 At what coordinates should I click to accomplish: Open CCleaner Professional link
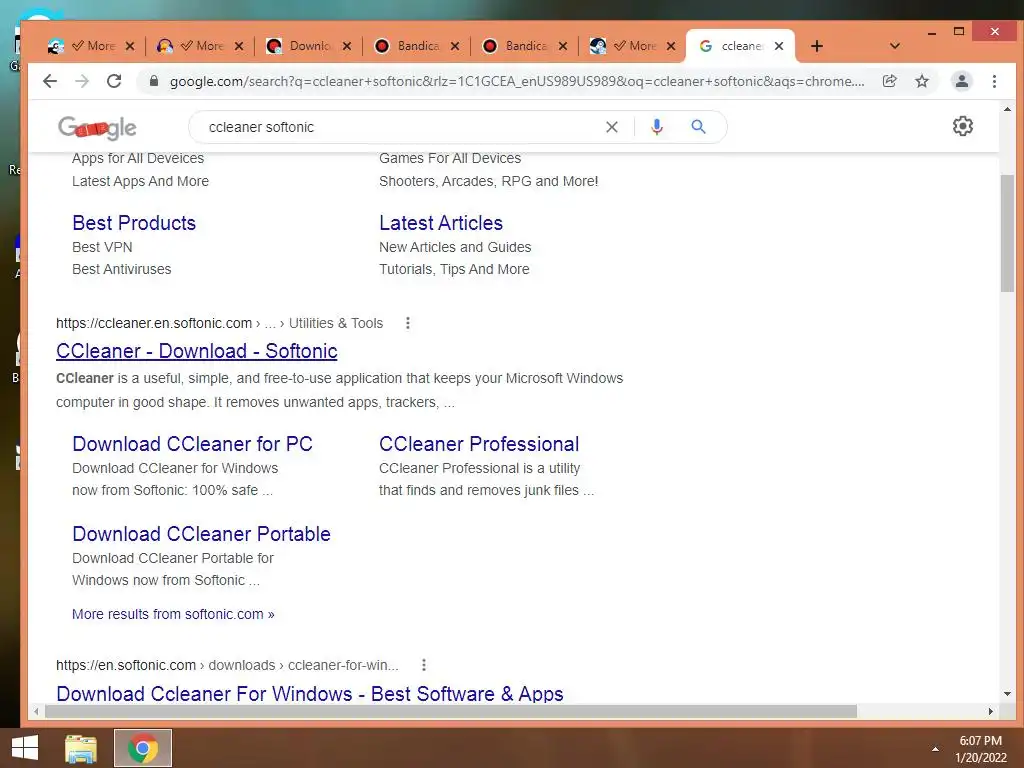(479, 444)
